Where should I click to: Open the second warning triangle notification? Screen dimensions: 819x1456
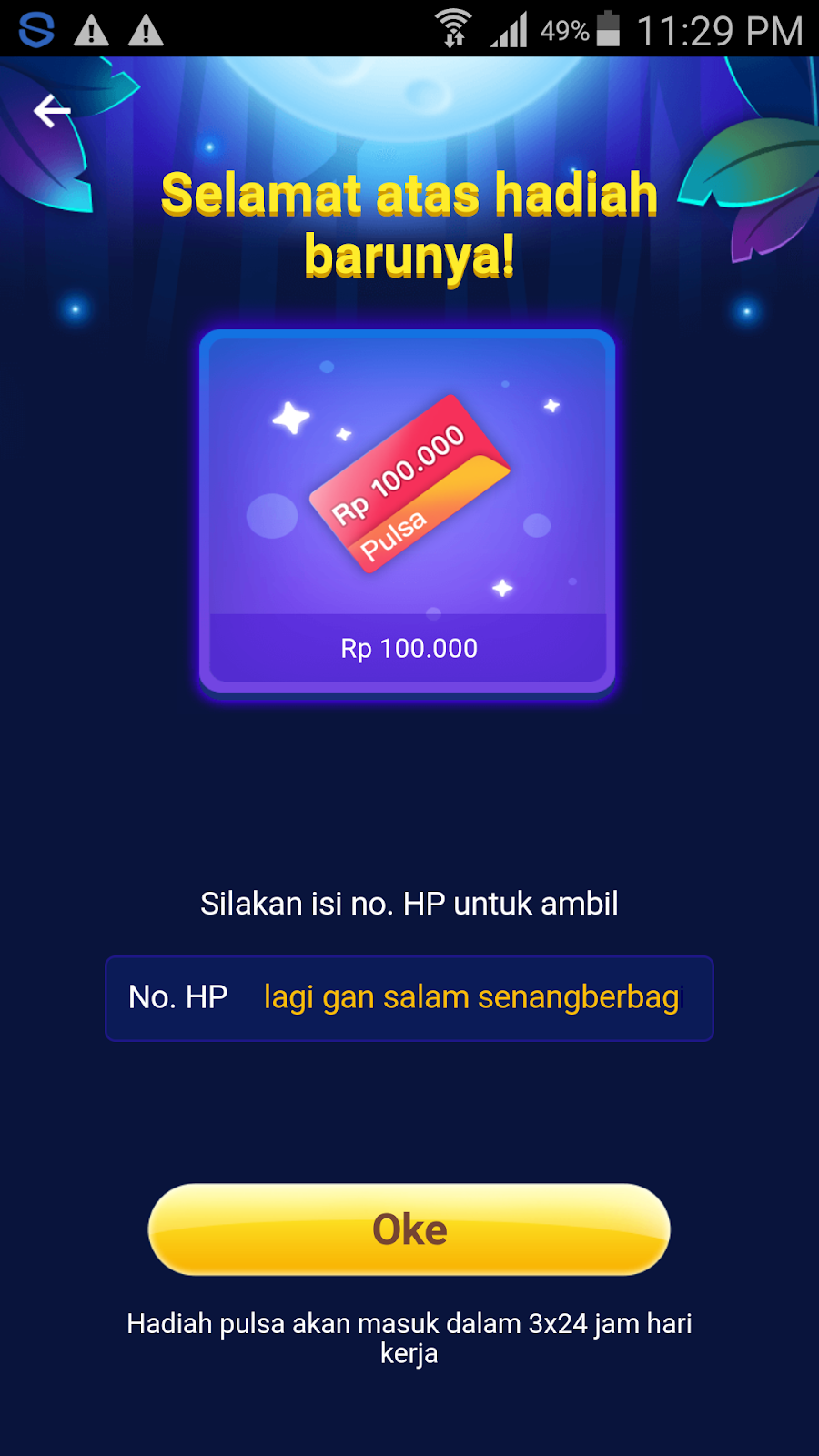tap(146, 31)
